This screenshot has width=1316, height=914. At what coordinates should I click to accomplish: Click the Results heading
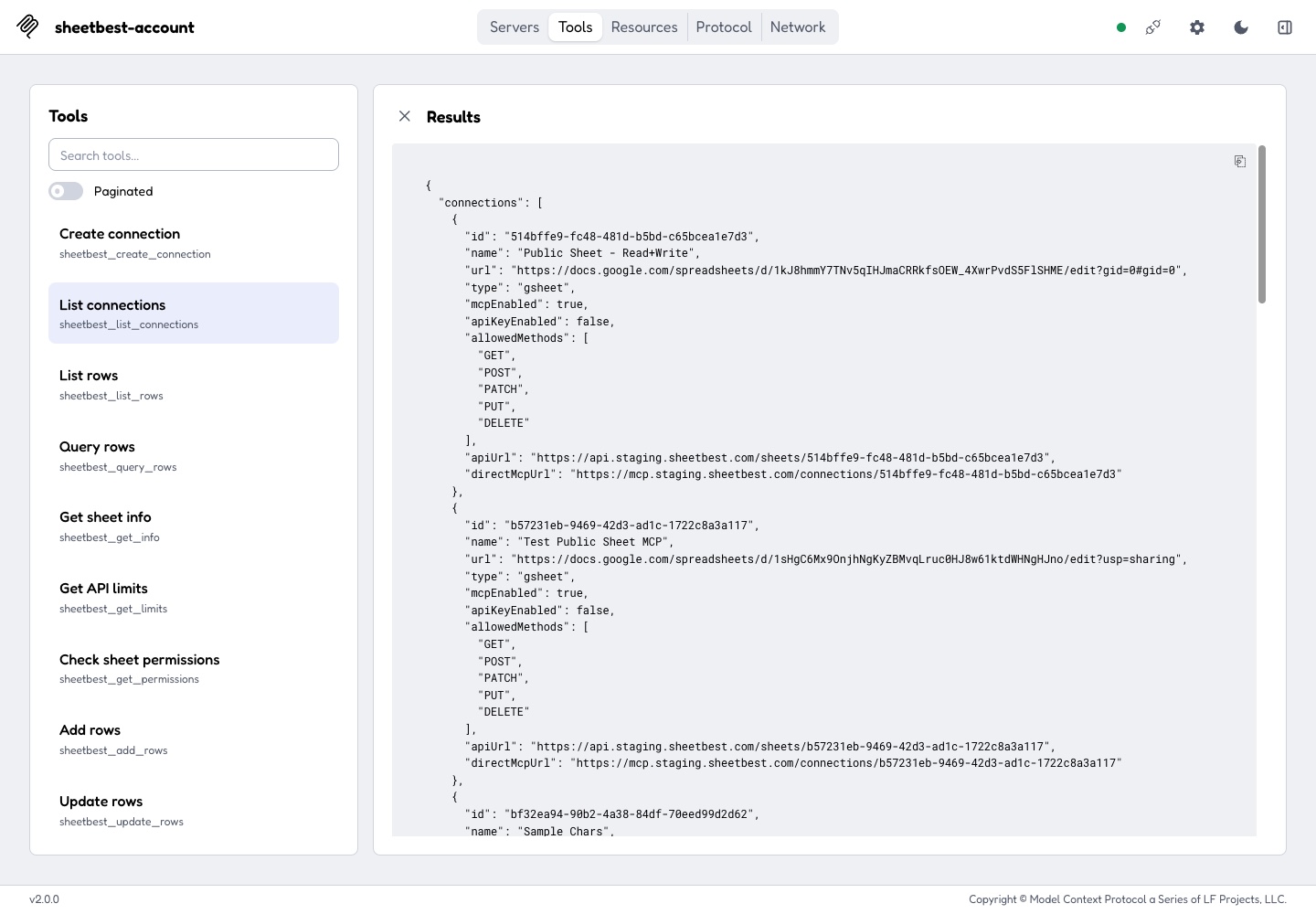pos(453,117)
